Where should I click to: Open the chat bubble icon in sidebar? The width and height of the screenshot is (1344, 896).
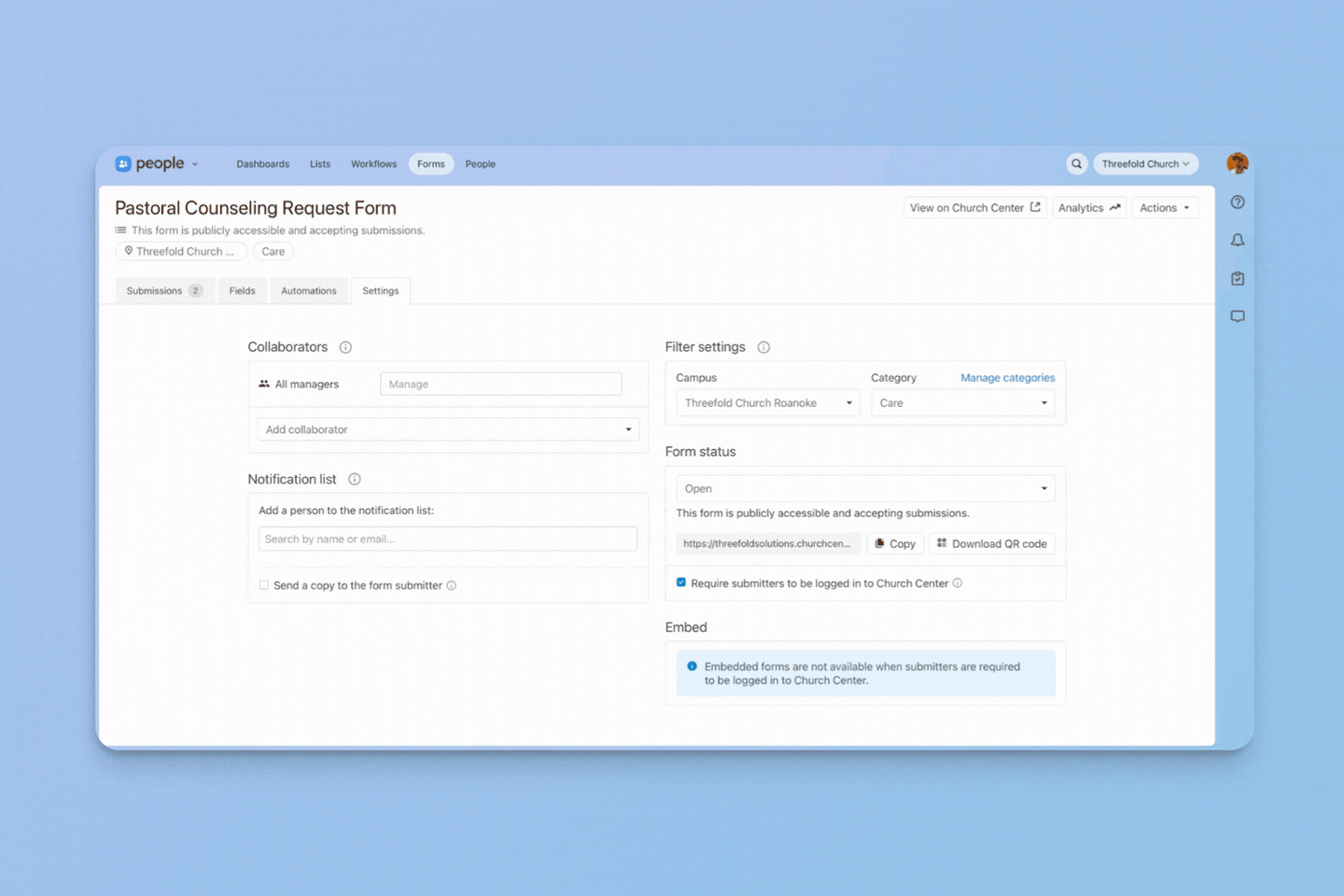tap(1238, 316)
